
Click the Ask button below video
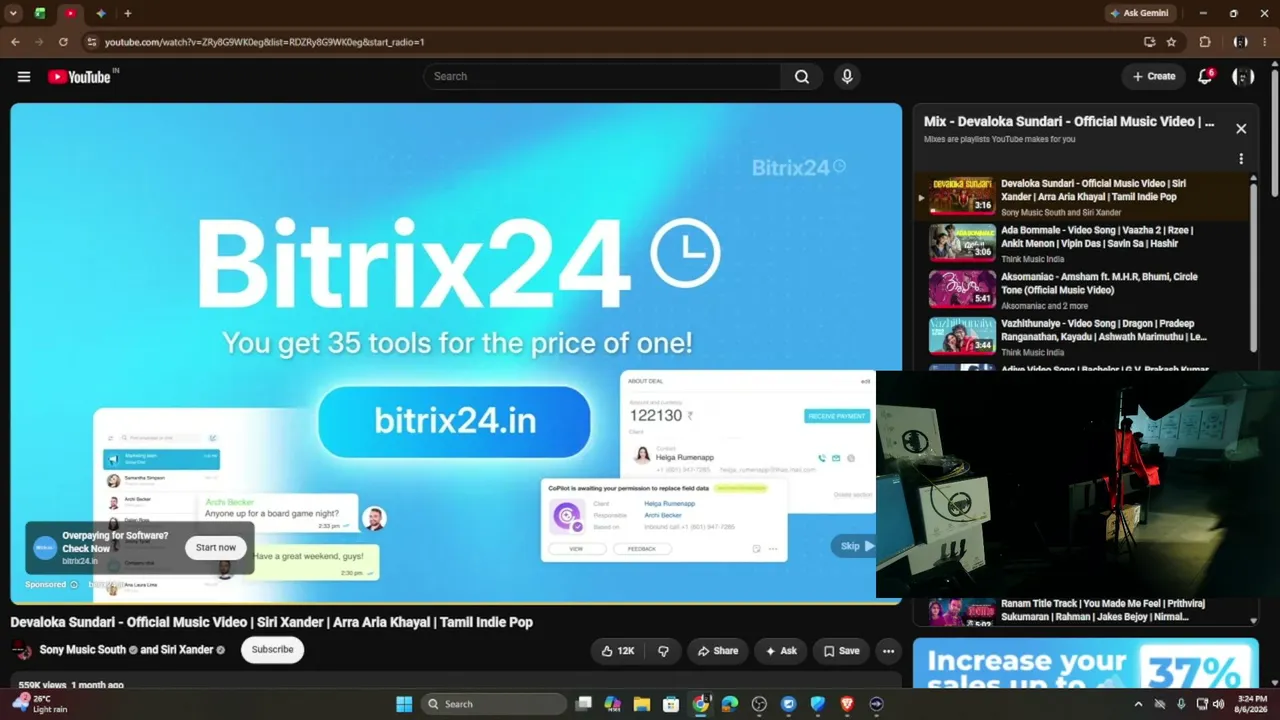[781, 651]
